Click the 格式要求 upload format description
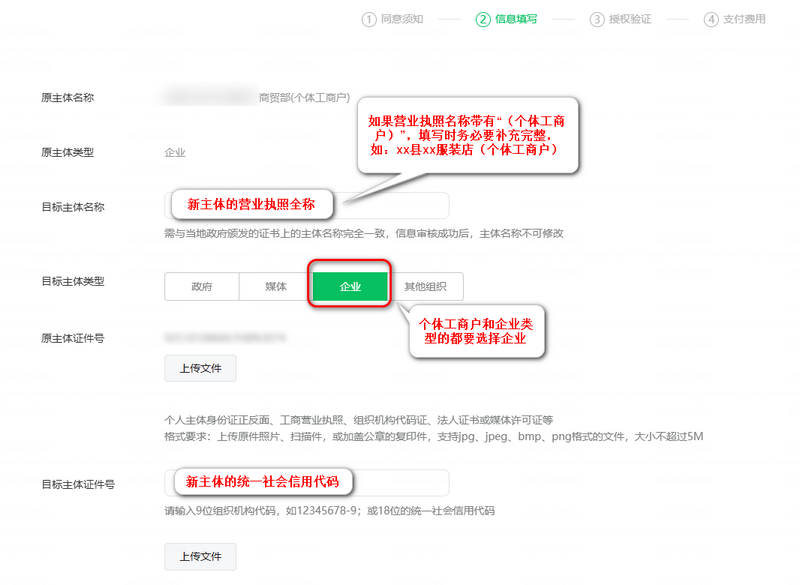This screenshot has height=585, width=800. [x=434, y=437]
